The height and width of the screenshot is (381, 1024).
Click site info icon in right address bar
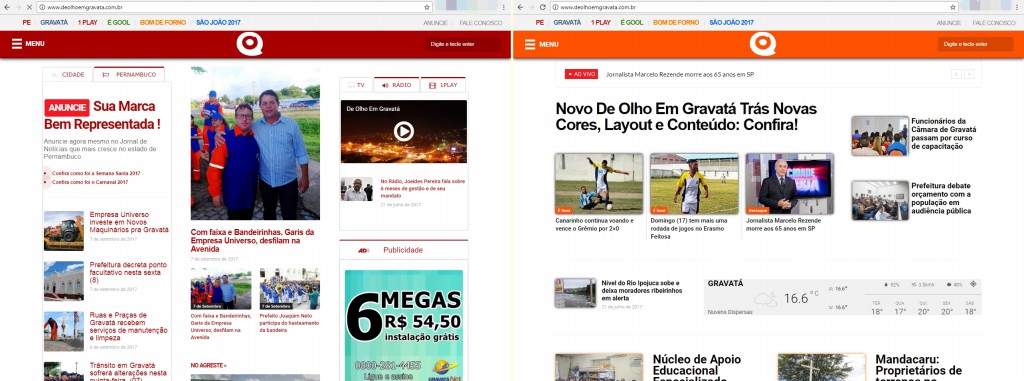pos(555,7)
